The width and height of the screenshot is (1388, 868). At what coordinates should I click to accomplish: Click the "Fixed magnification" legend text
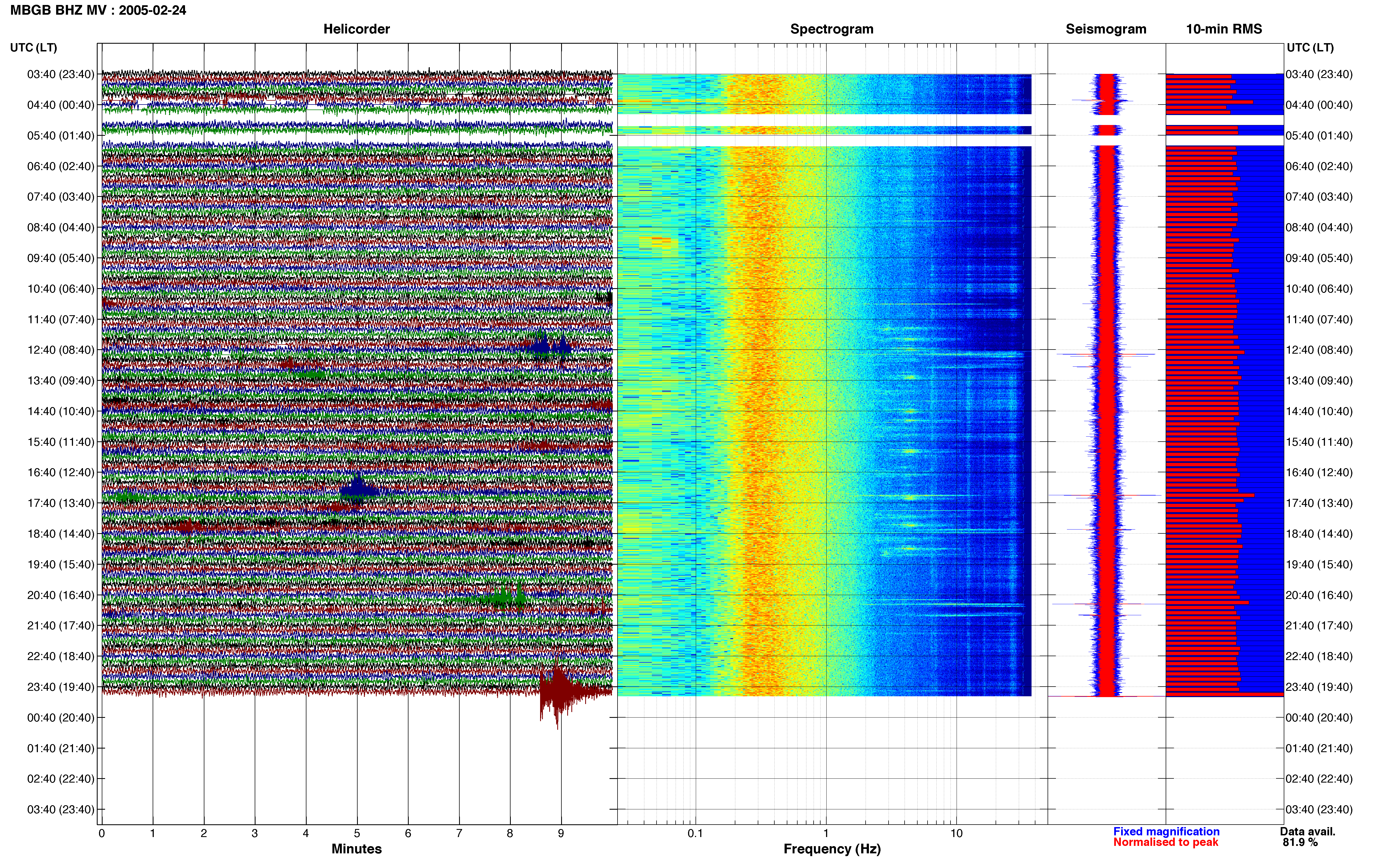click(1166, 832)
